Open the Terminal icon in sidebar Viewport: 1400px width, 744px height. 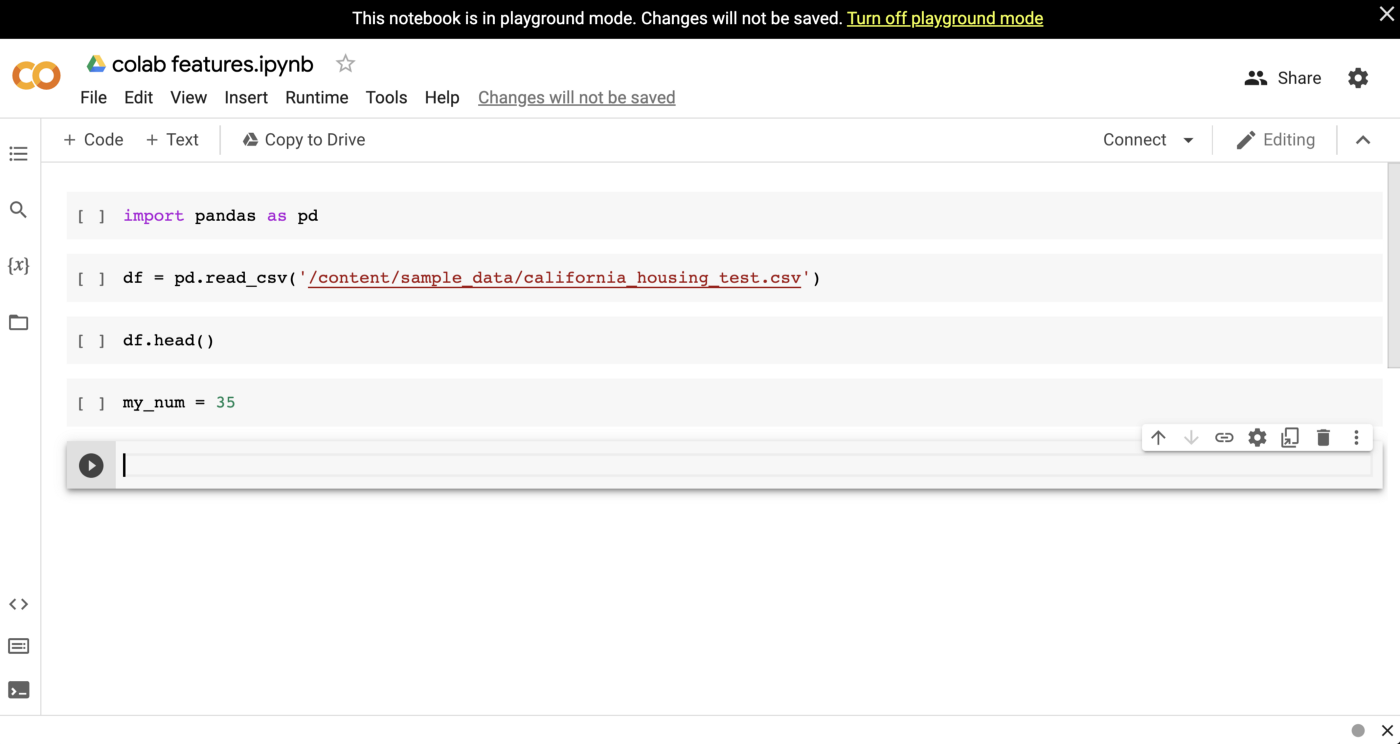coord(18,690)
